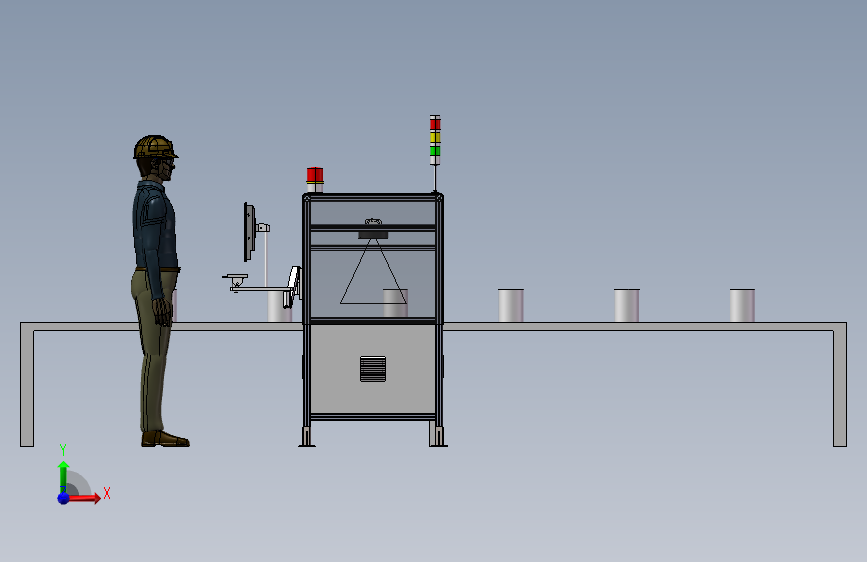Select the worker's hard hat
This screenshot has width=867, height=562.
(x=155, y=147)
